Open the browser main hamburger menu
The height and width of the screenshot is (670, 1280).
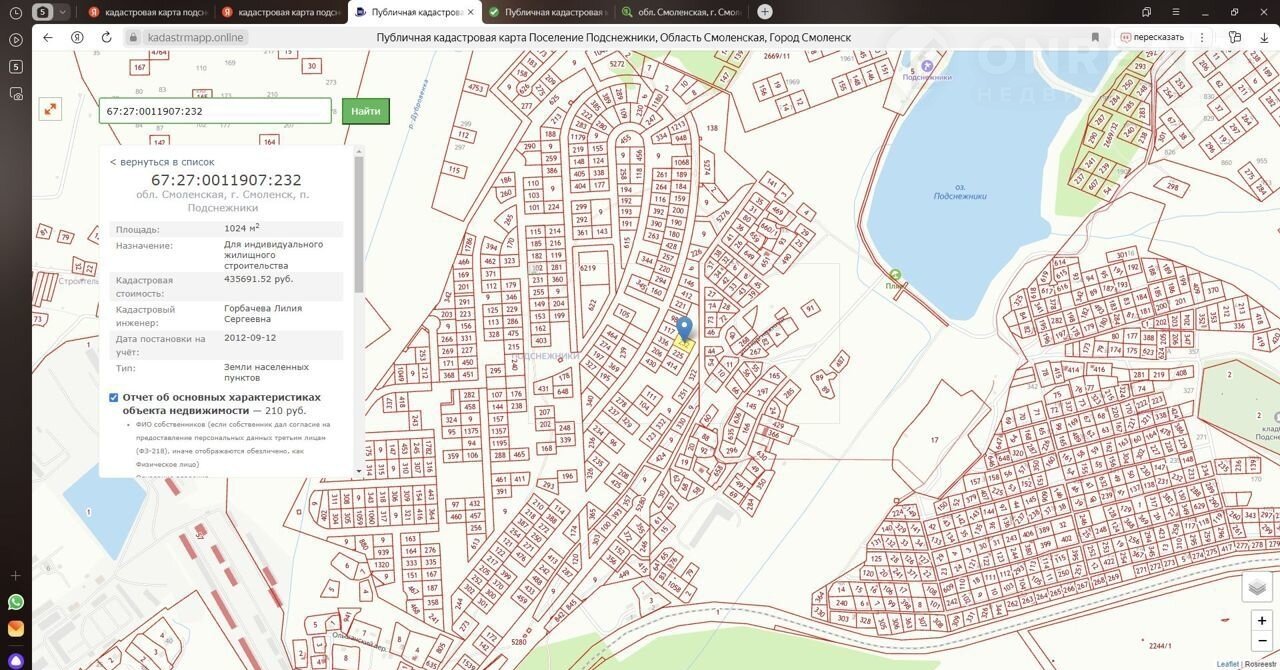(x=1176, y=12)
